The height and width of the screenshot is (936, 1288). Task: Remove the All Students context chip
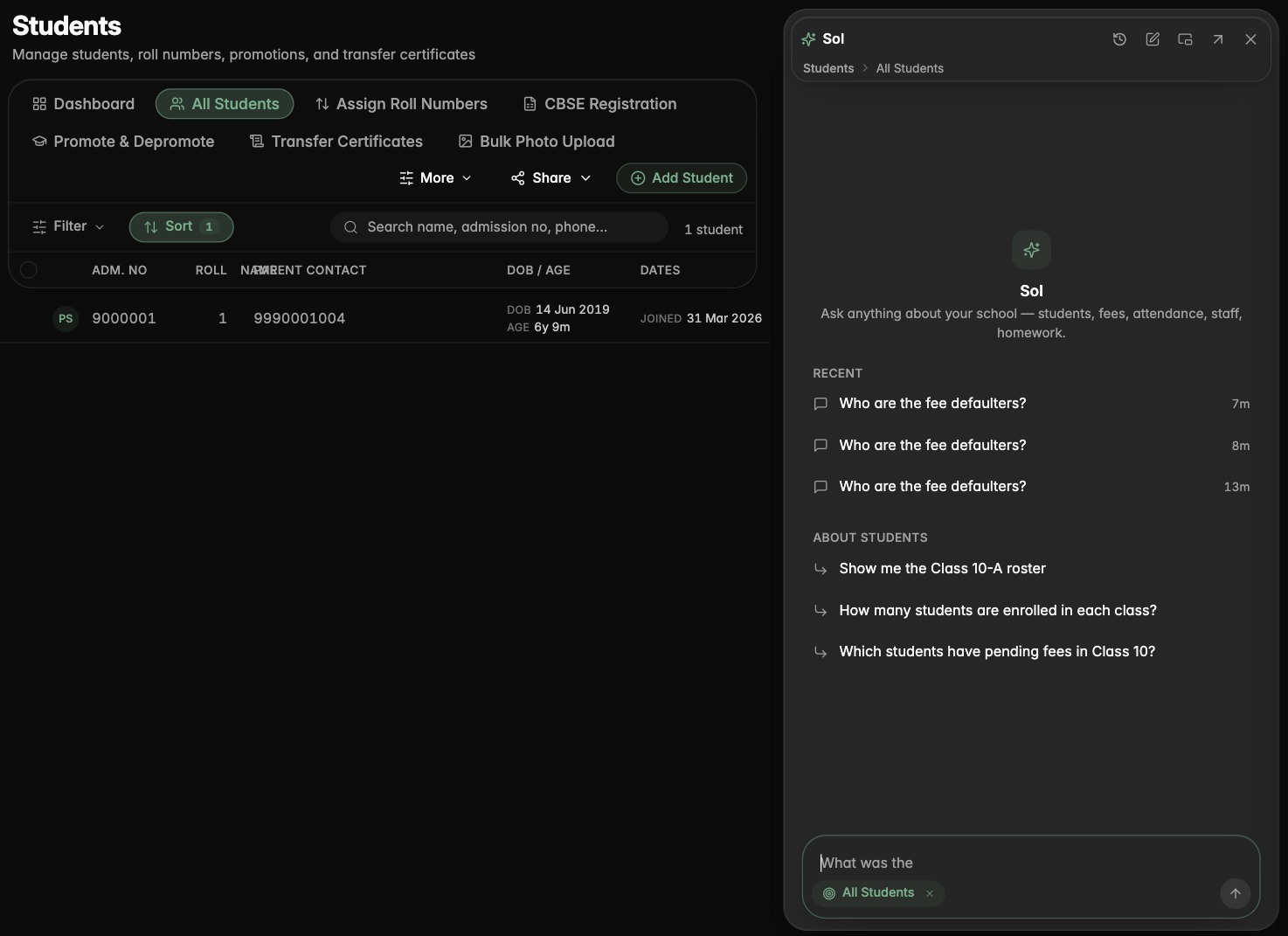[x=930, y=893]
